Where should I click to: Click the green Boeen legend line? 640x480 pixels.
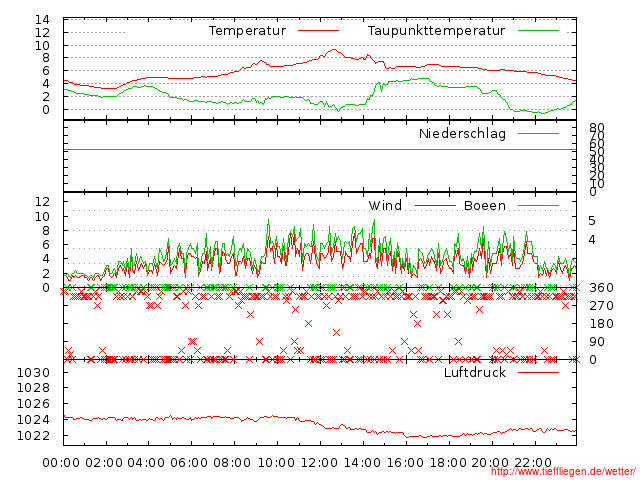[x=538, y=205]
